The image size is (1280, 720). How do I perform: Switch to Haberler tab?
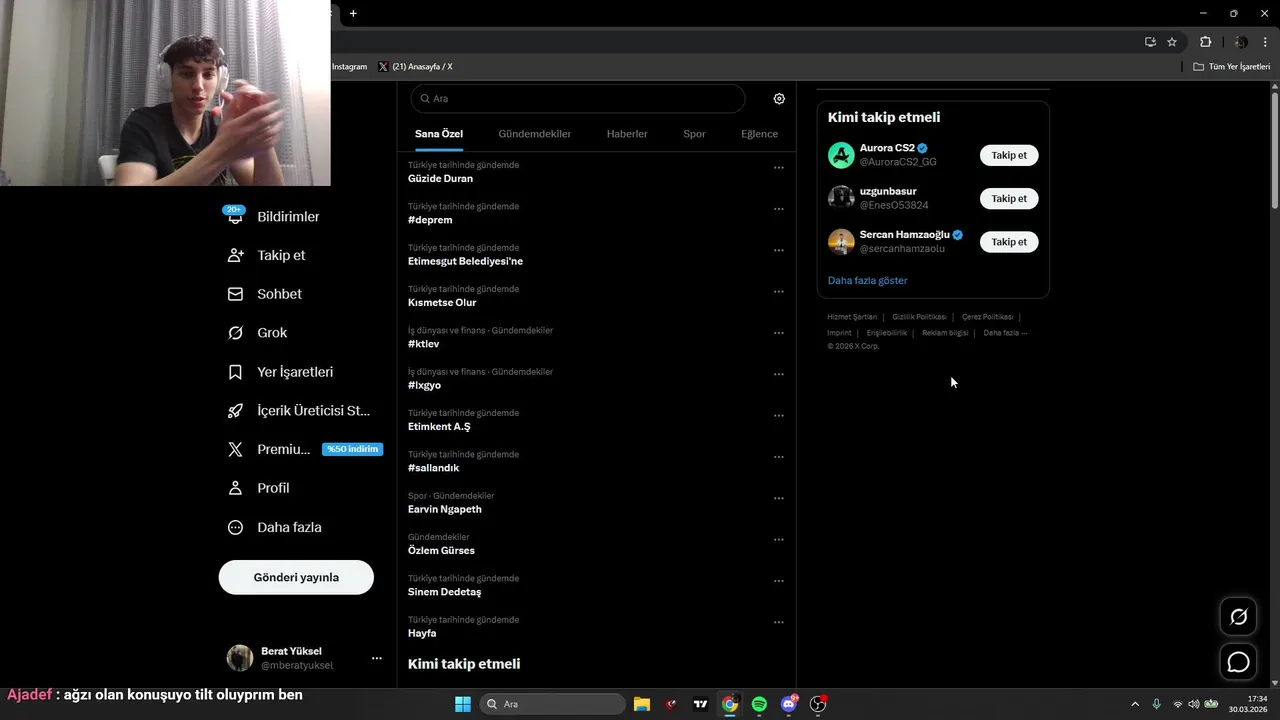tap(627, 134)
